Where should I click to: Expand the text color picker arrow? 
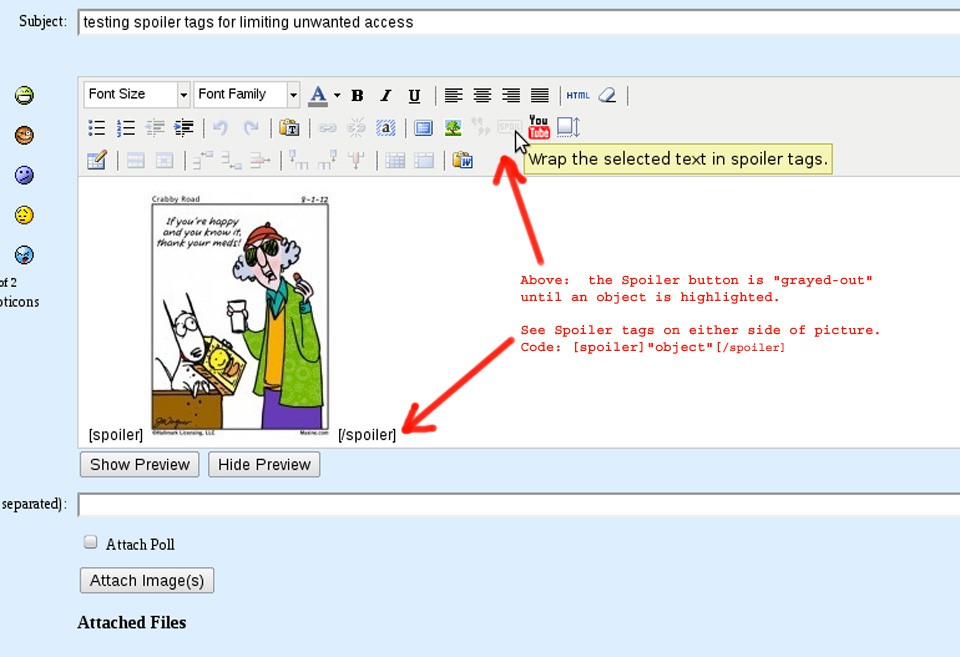[x=337, y=95]
